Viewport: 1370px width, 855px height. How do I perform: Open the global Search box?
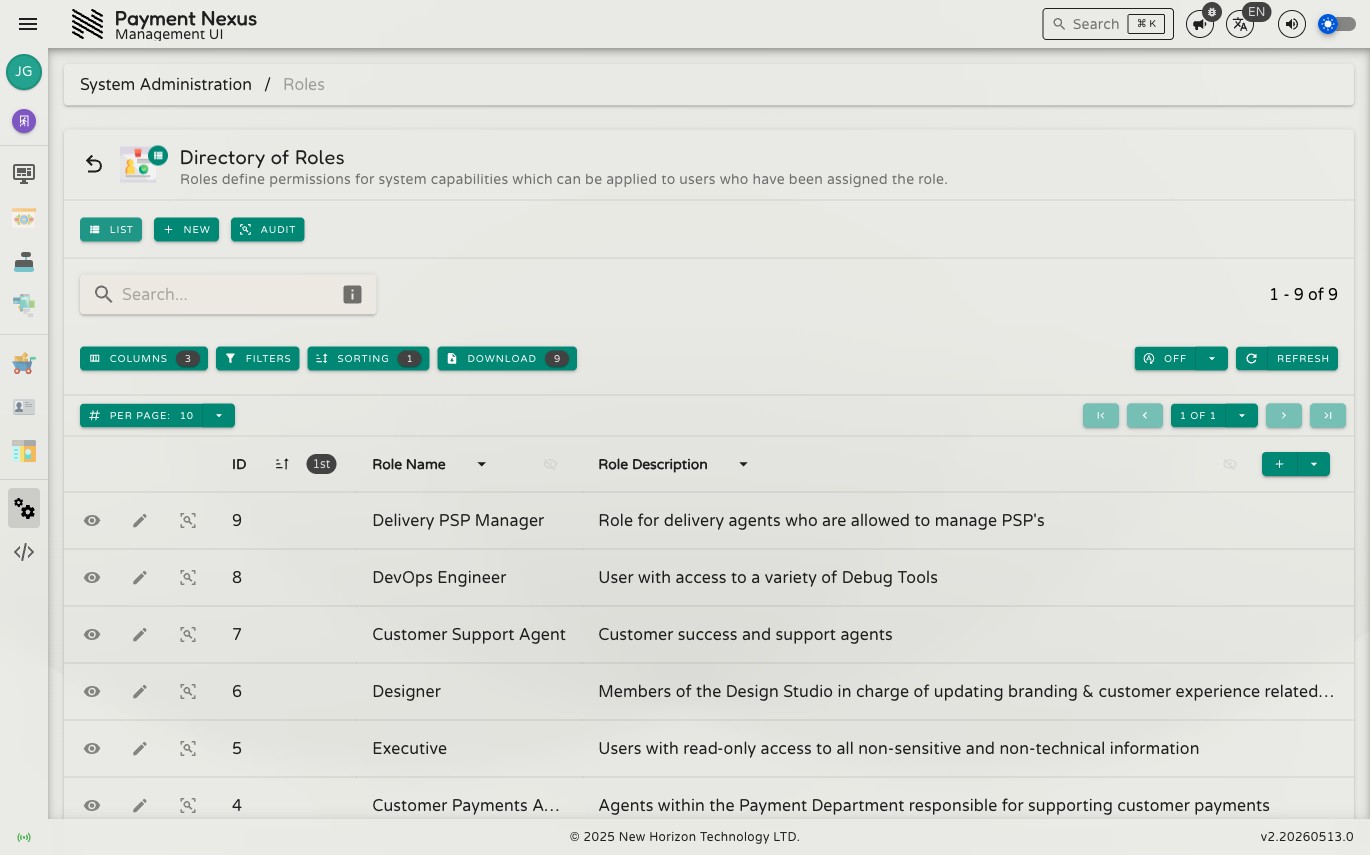[x=1108, y=24]
